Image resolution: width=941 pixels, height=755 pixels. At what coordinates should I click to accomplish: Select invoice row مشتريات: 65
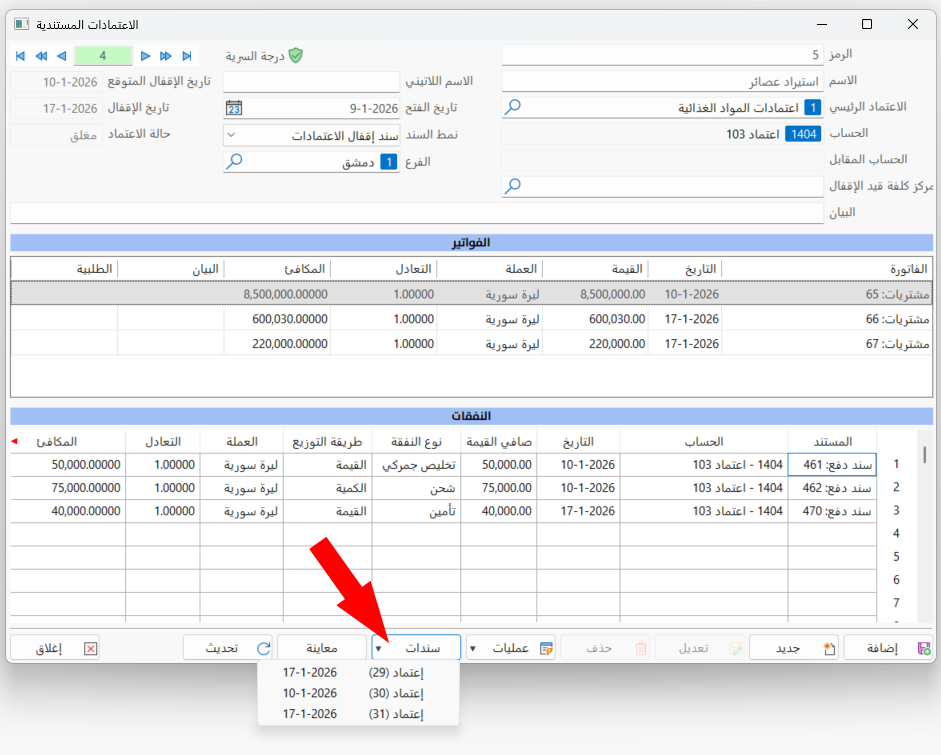coord(472,294)
